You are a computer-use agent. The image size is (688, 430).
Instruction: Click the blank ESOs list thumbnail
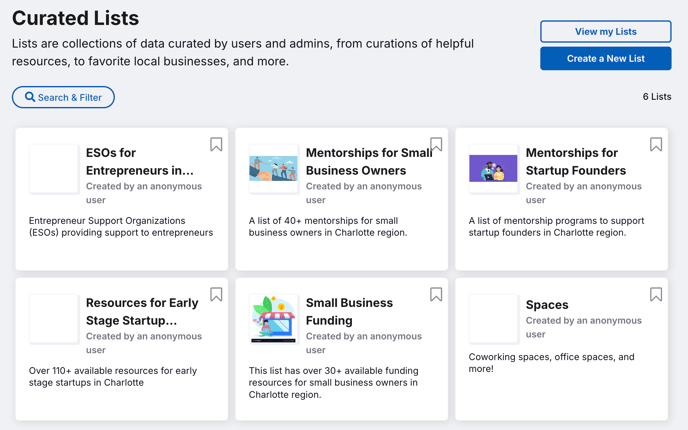[54, 169]
